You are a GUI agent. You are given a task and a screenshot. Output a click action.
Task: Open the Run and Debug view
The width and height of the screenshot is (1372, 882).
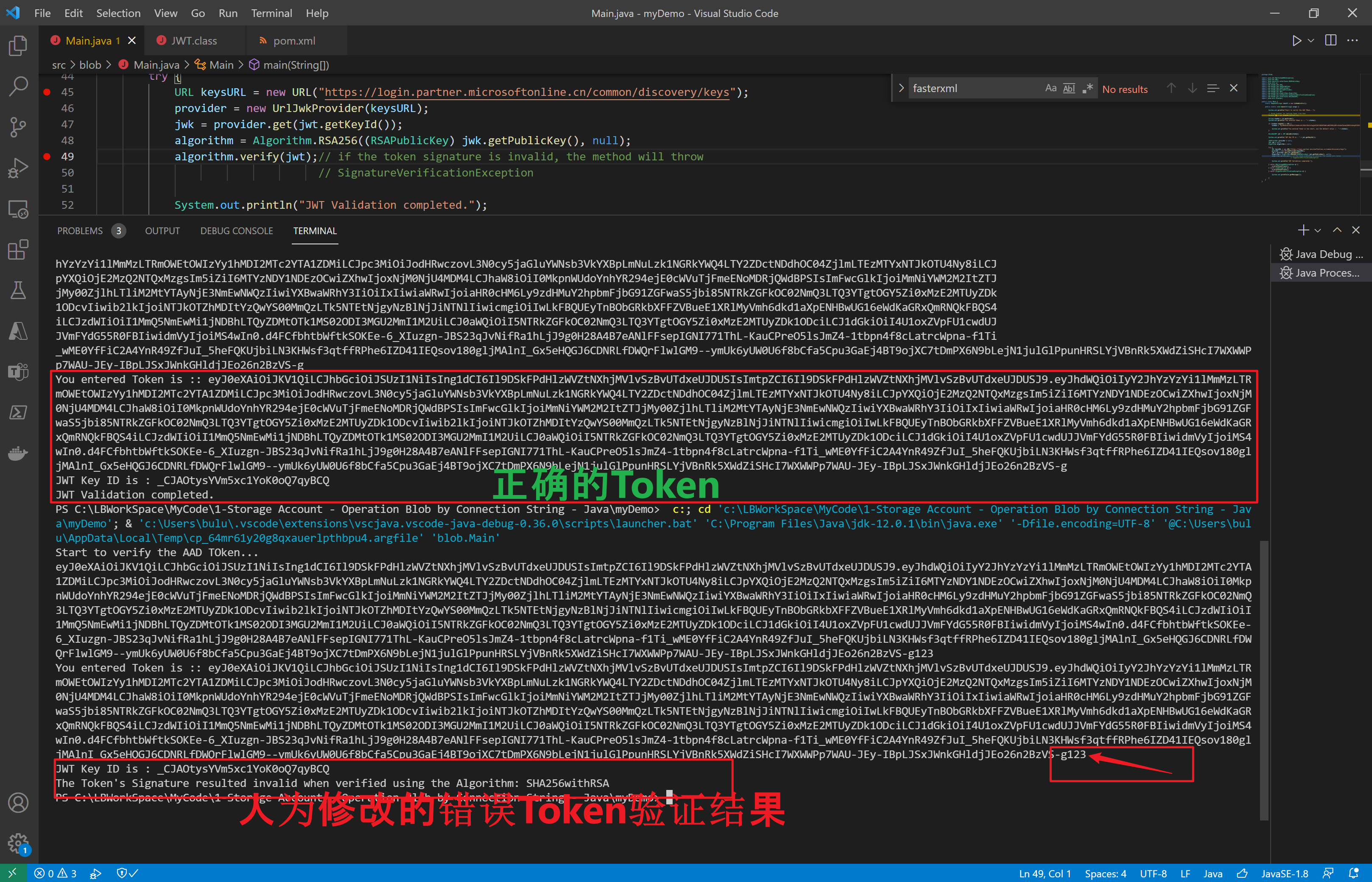18,168
